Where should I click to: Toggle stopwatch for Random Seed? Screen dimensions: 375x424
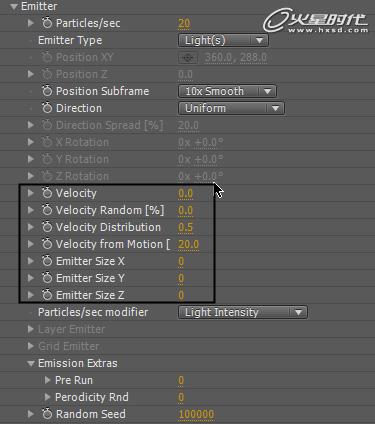[x=47, y=414]
